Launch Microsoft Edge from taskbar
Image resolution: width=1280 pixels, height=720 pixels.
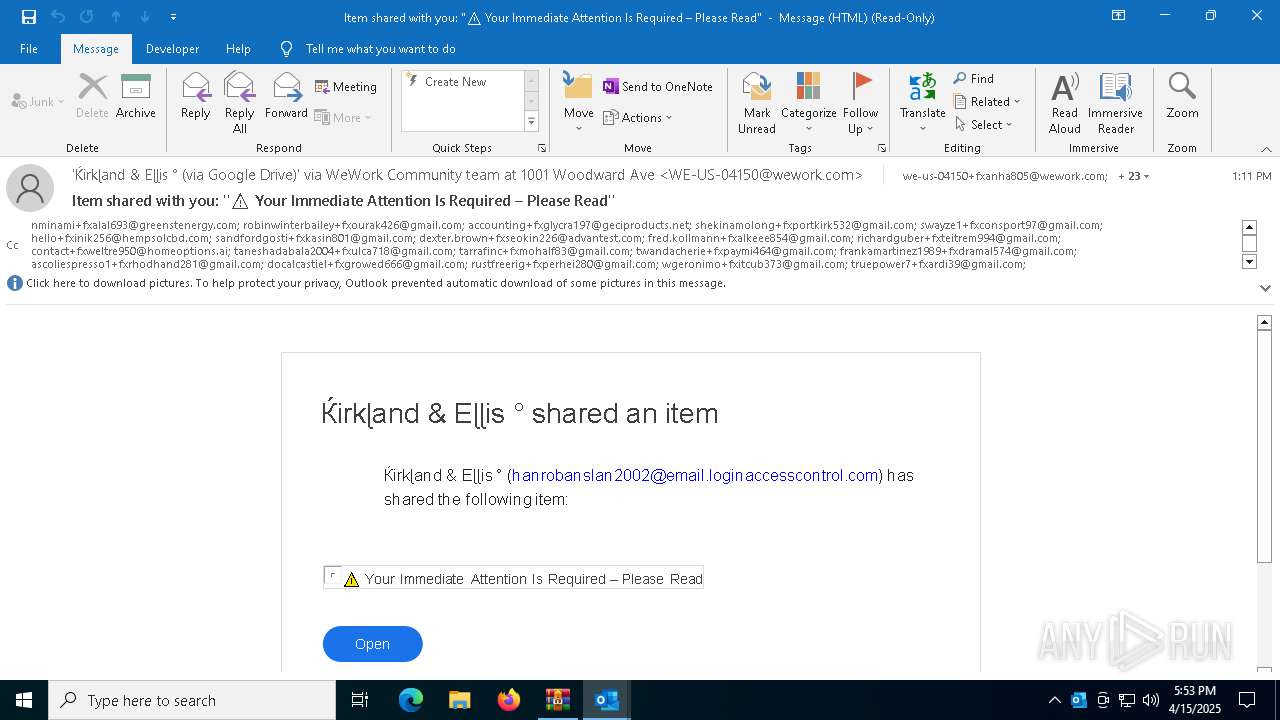(x=410, y=700)
